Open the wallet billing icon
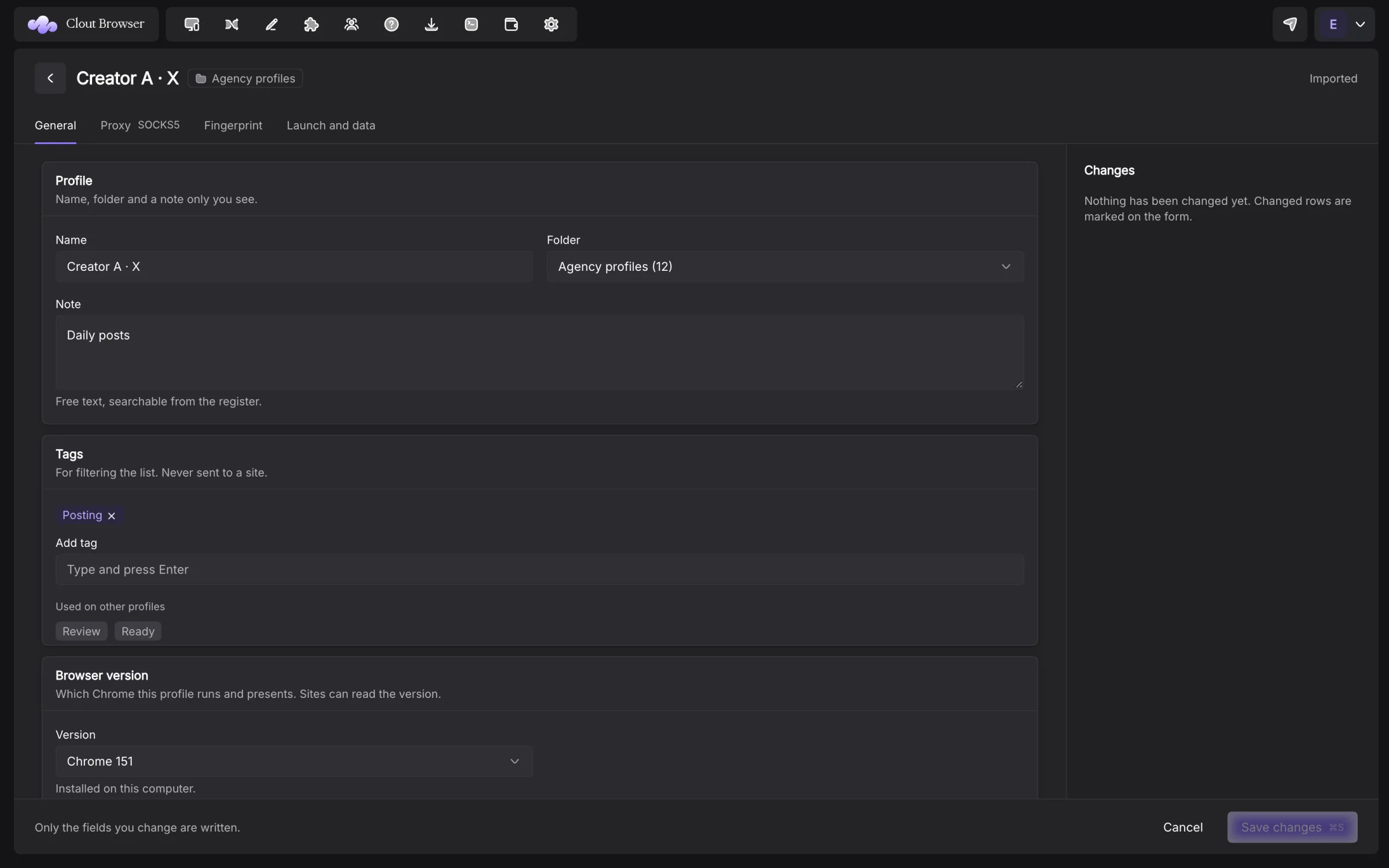 coord(511,24)
